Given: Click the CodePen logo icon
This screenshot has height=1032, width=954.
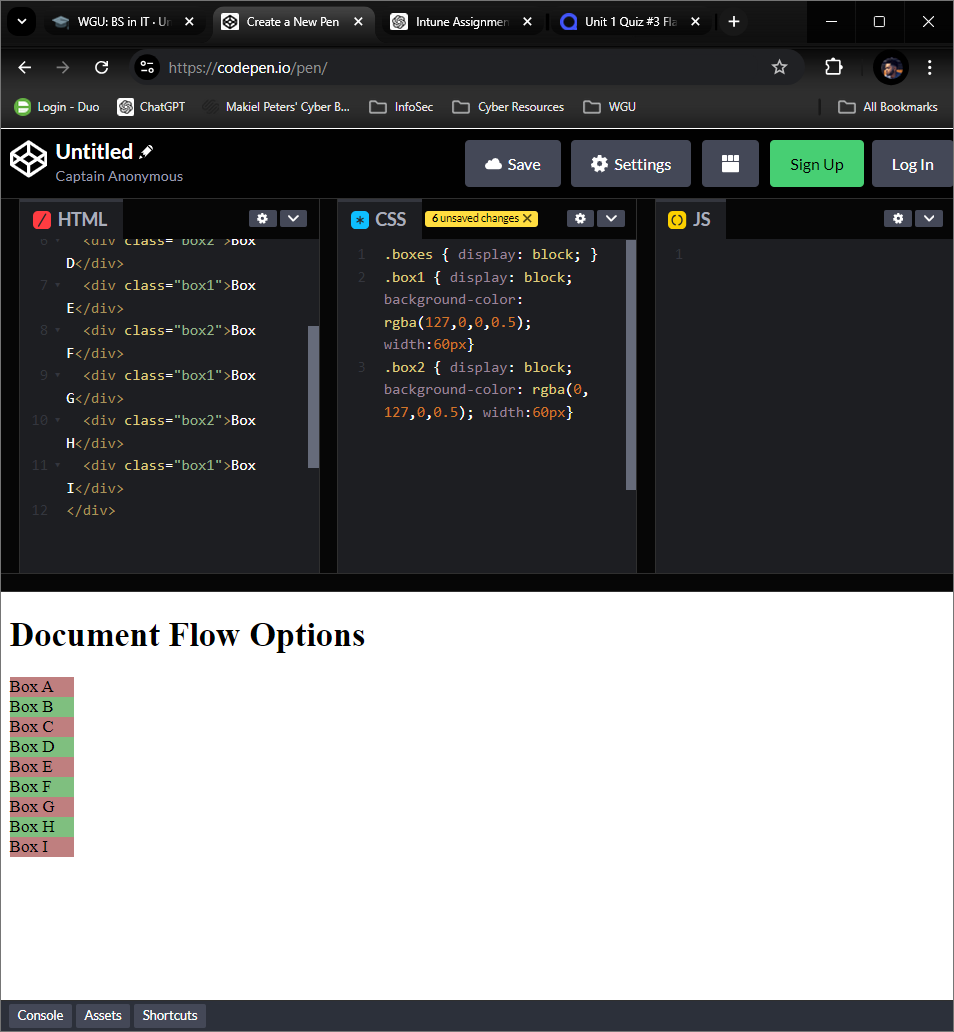Looking at the screenshot, I should [28, 159].
